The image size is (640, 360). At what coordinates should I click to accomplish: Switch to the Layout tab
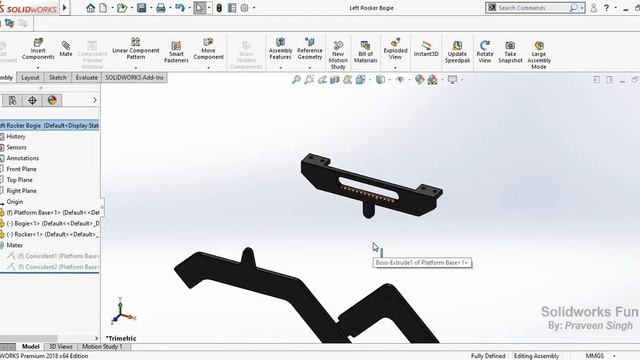point(30,78)
